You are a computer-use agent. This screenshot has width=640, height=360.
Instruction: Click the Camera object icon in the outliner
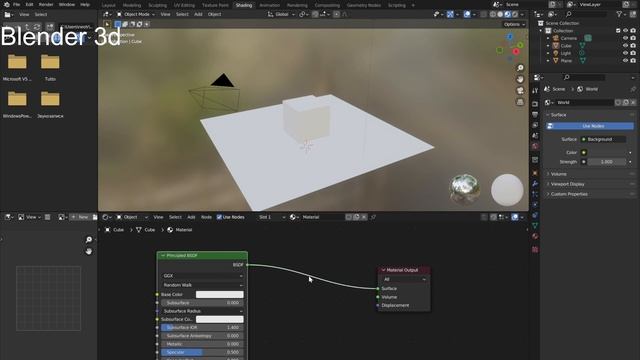coord(556,38)
